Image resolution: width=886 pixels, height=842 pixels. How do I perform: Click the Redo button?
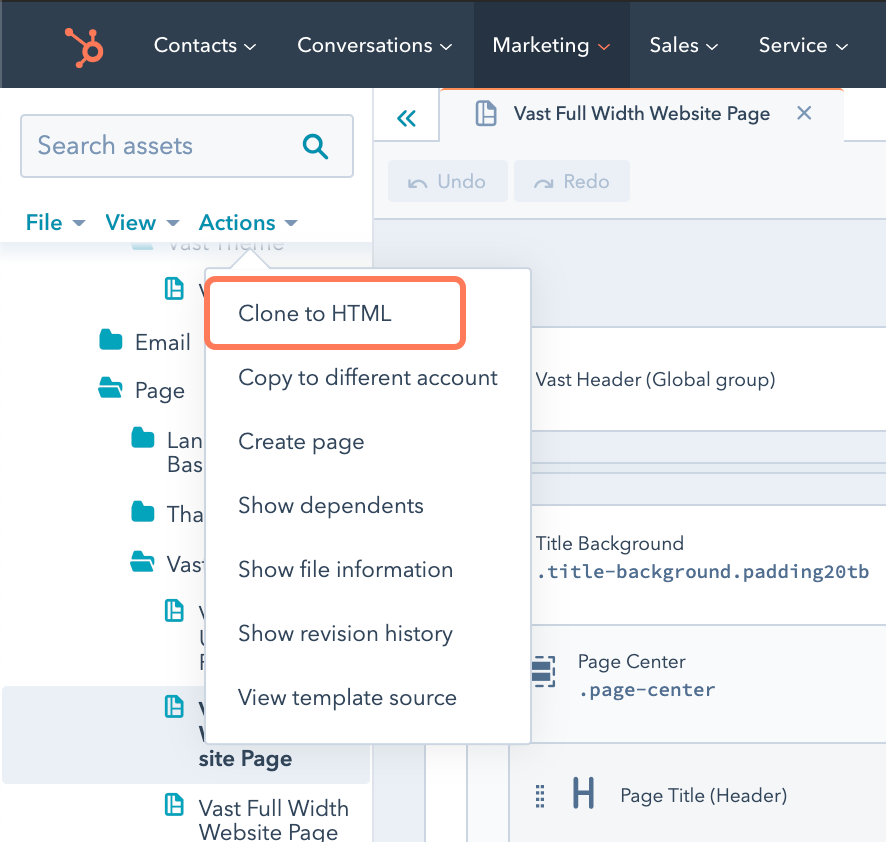coord(571,181)
